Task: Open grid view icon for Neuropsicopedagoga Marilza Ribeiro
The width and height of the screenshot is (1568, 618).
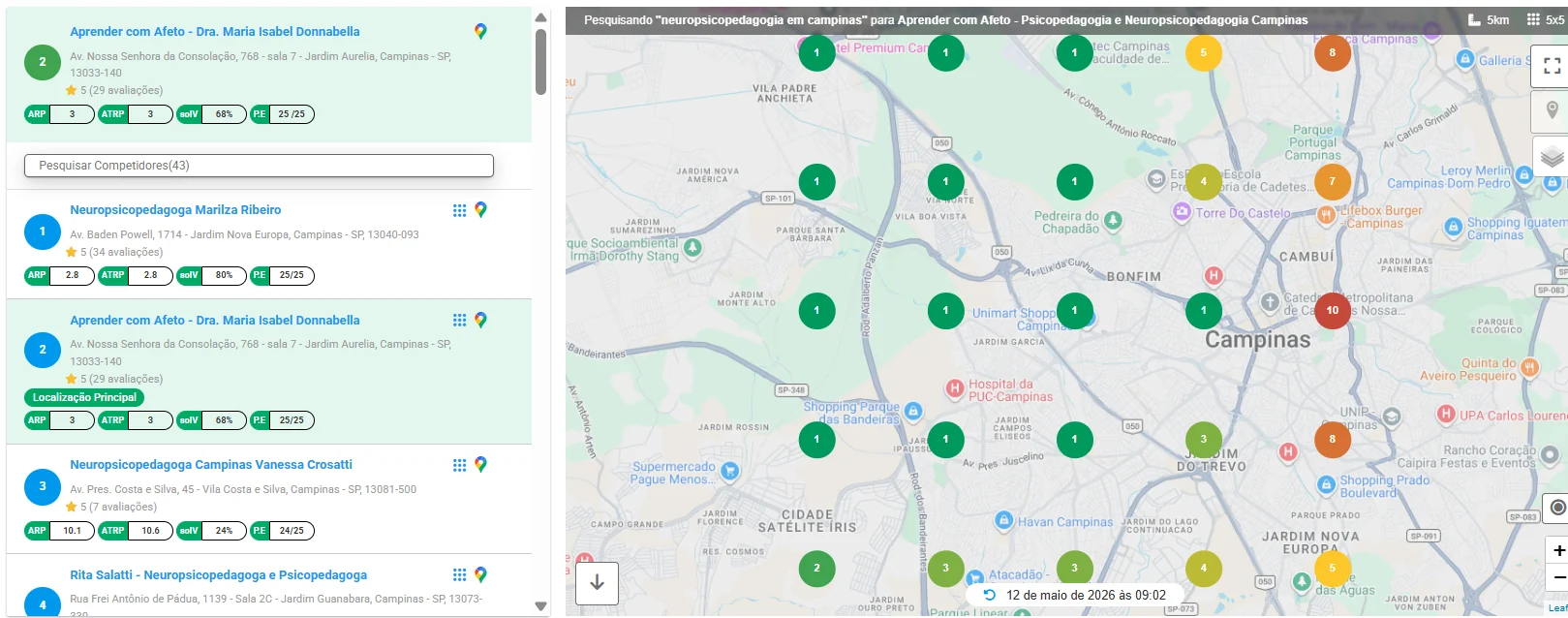Action: (x=459, y=210)
